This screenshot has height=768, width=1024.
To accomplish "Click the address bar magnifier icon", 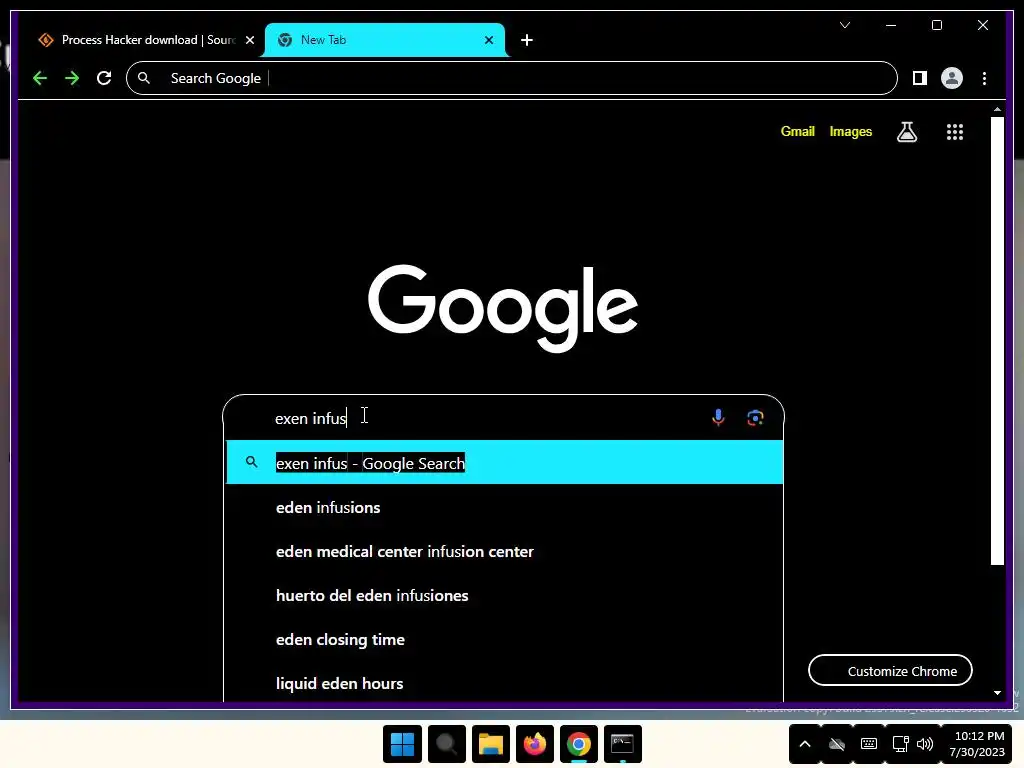I will [x=144, y=78].
